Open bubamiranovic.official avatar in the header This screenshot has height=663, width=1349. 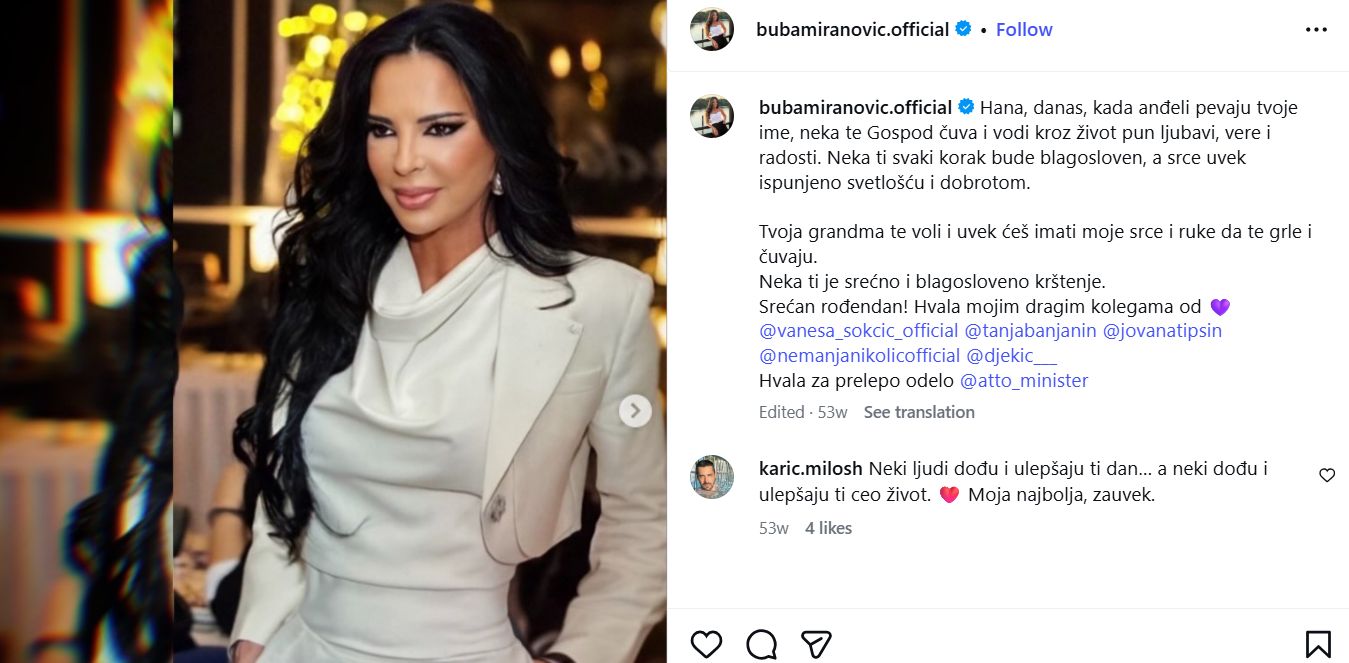[x=712, y=30]
